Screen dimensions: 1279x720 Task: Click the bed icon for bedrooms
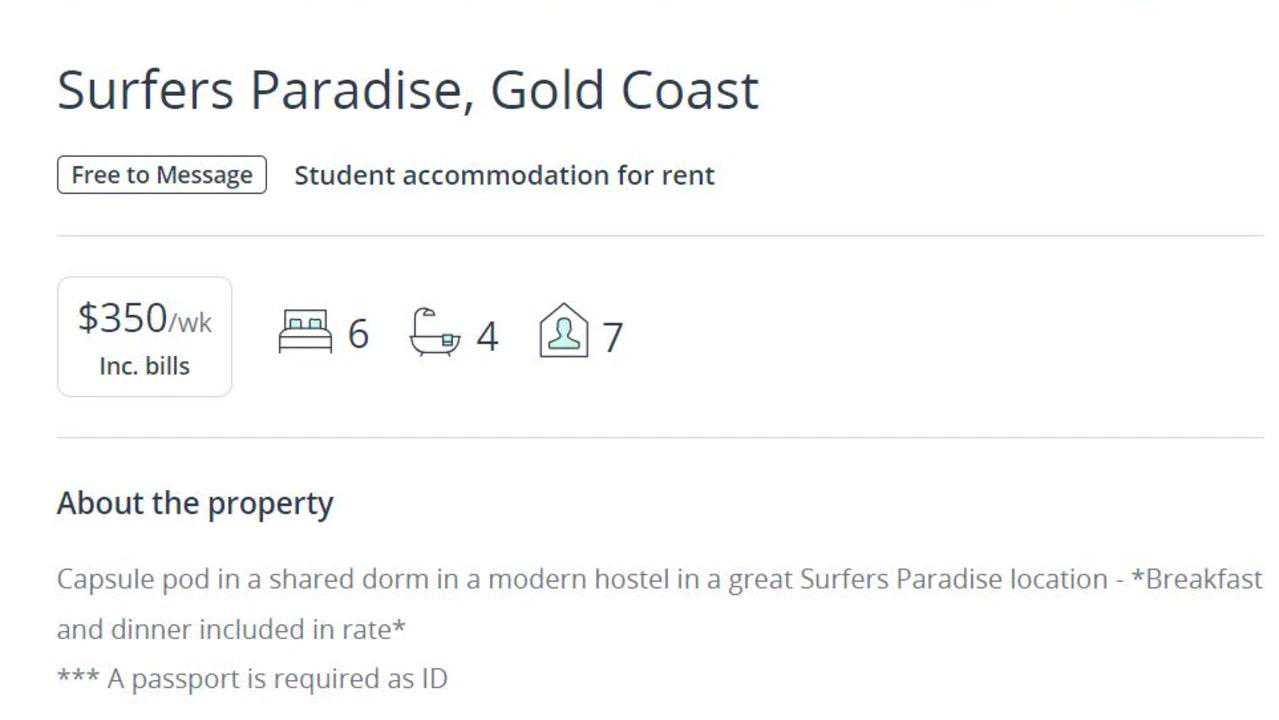[x=305, y=332]
